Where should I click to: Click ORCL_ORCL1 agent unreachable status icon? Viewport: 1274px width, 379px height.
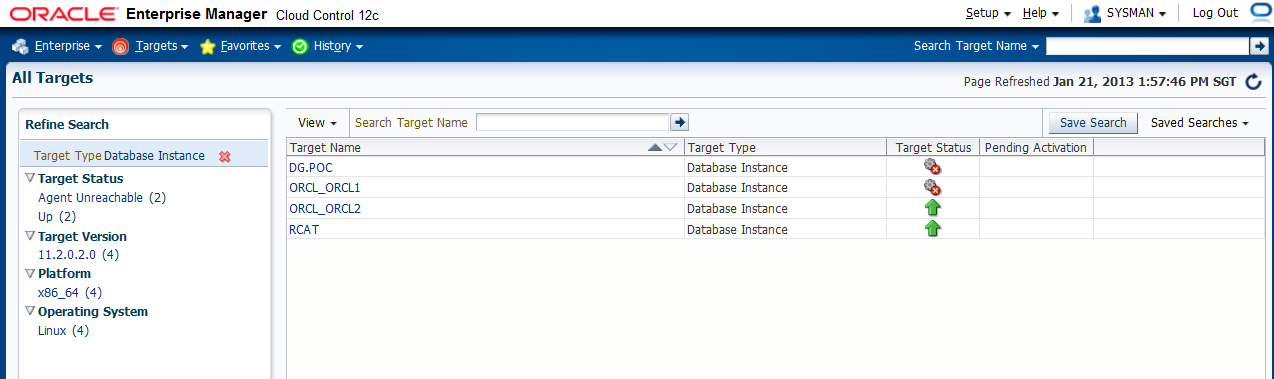(x=933, y=188)
